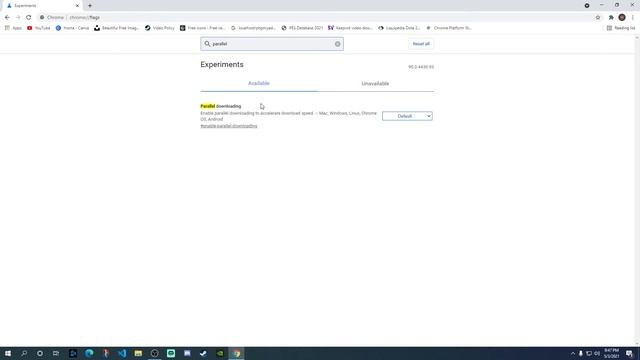Open the Beautiful Free Images bookmark

pyautogui.click(x=117, y=28)
